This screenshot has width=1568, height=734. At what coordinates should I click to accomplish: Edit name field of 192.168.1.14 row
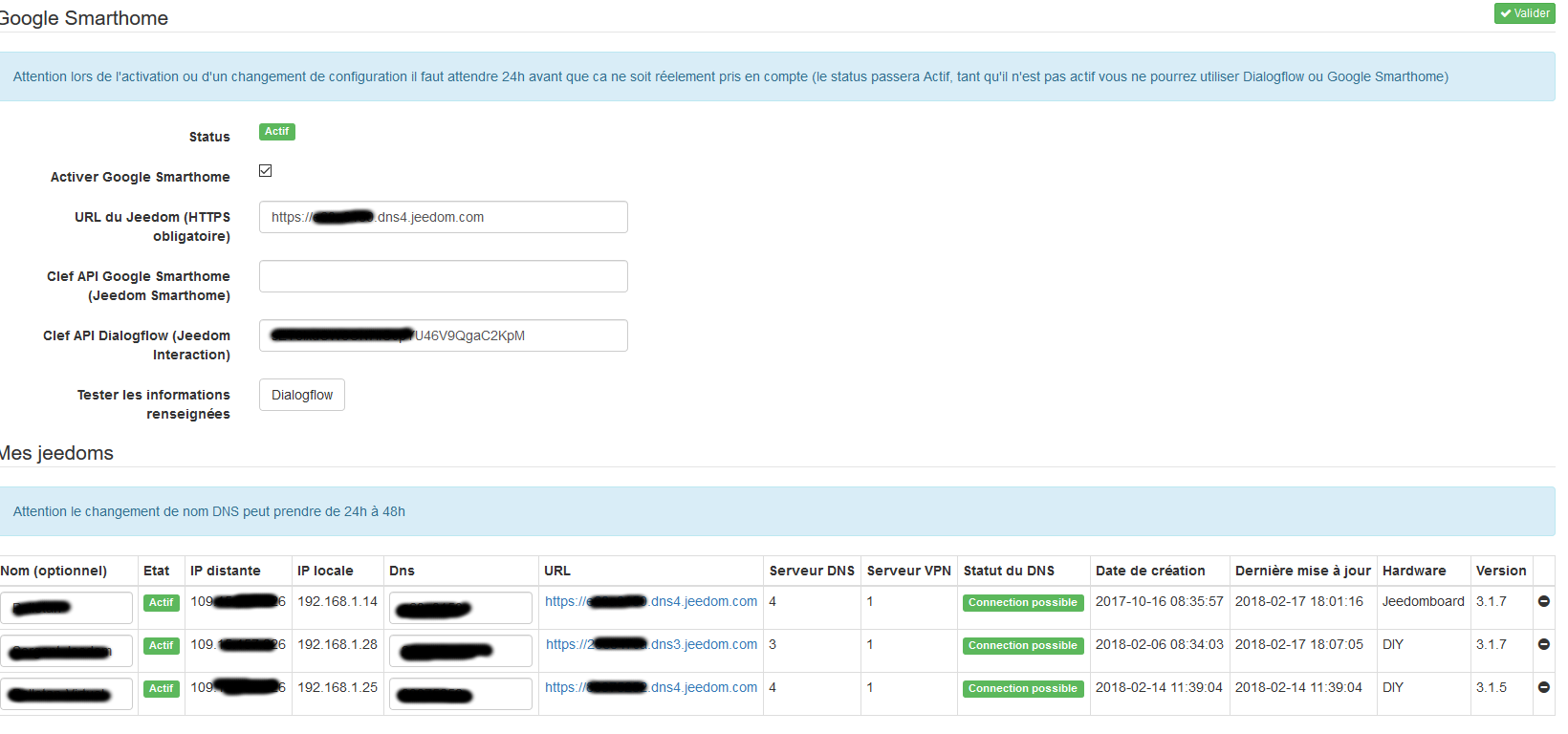point(66,608)
